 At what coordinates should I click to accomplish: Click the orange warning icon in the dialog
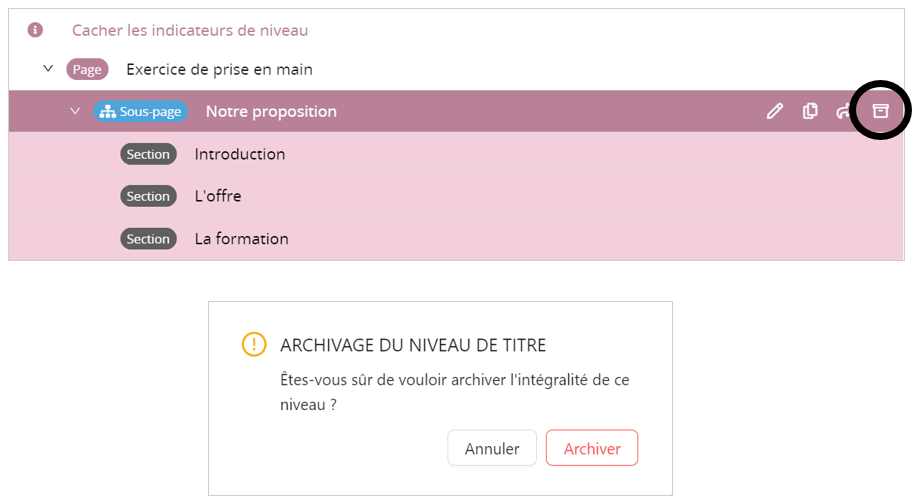point(254,345)
